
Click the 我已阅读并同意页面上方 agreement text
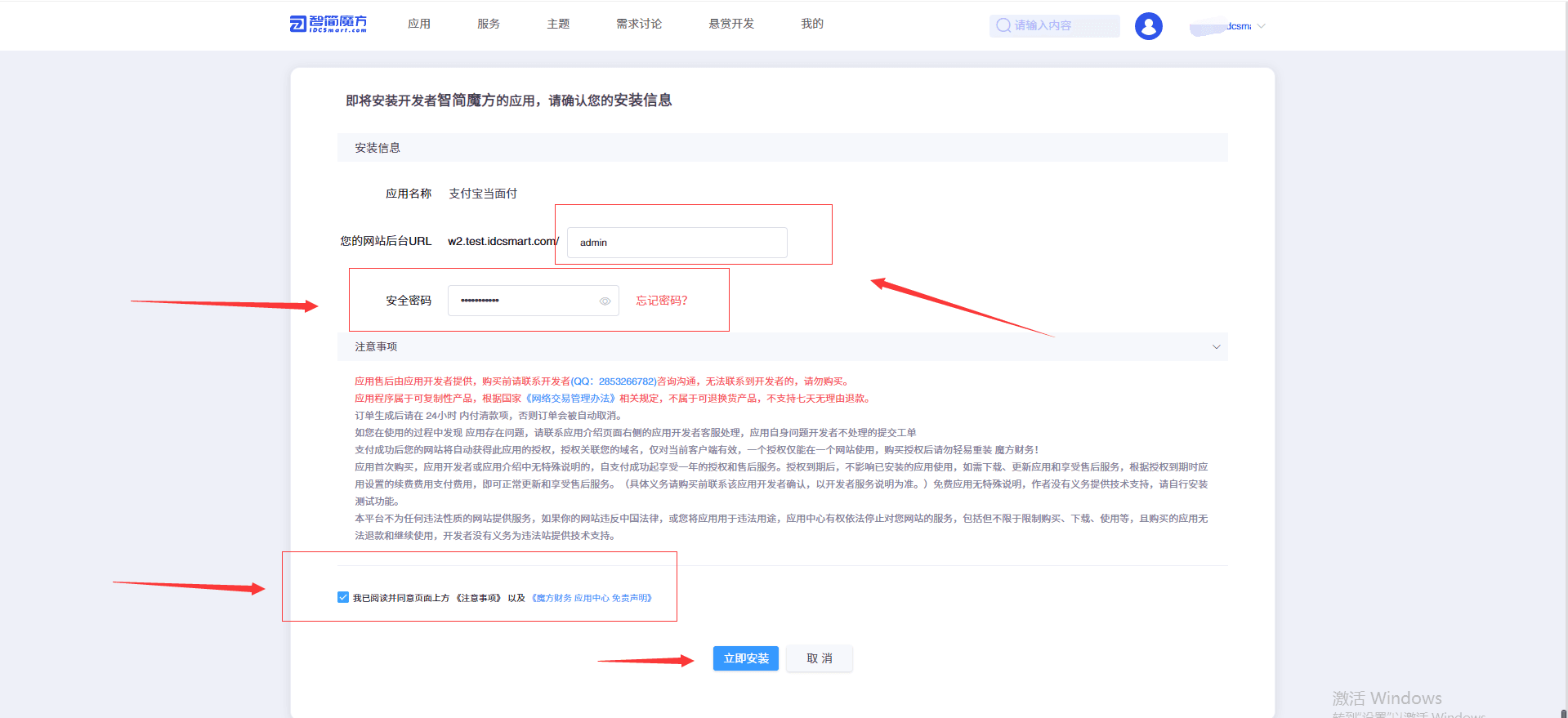click(401, 598)
